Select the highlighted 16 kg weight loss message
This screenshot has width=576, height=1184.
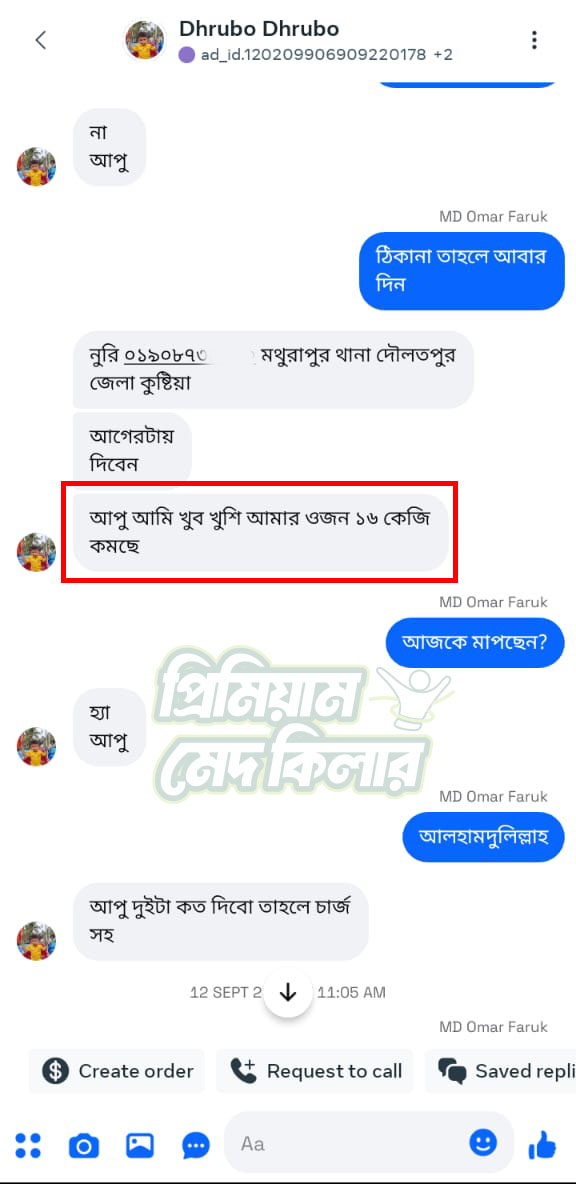pyautogui.click(x=261, y=532)
